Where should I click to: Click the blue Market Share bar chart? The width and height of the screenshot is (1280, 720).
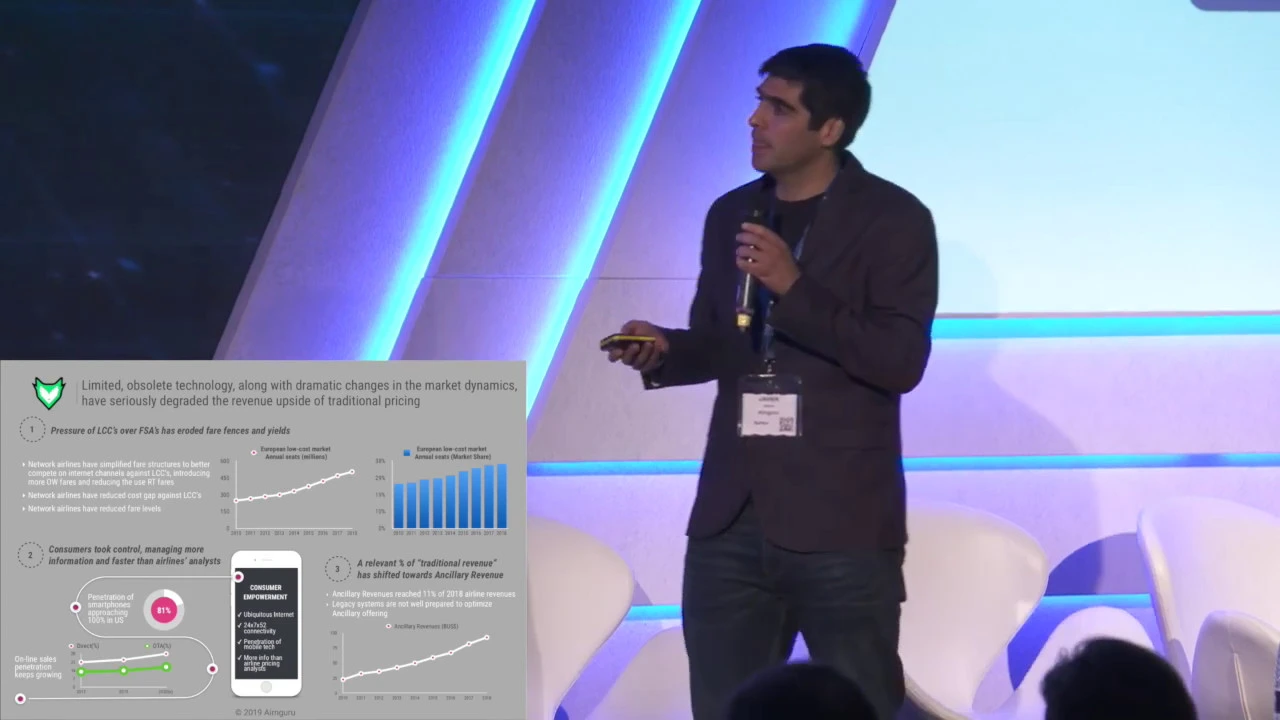441,492
